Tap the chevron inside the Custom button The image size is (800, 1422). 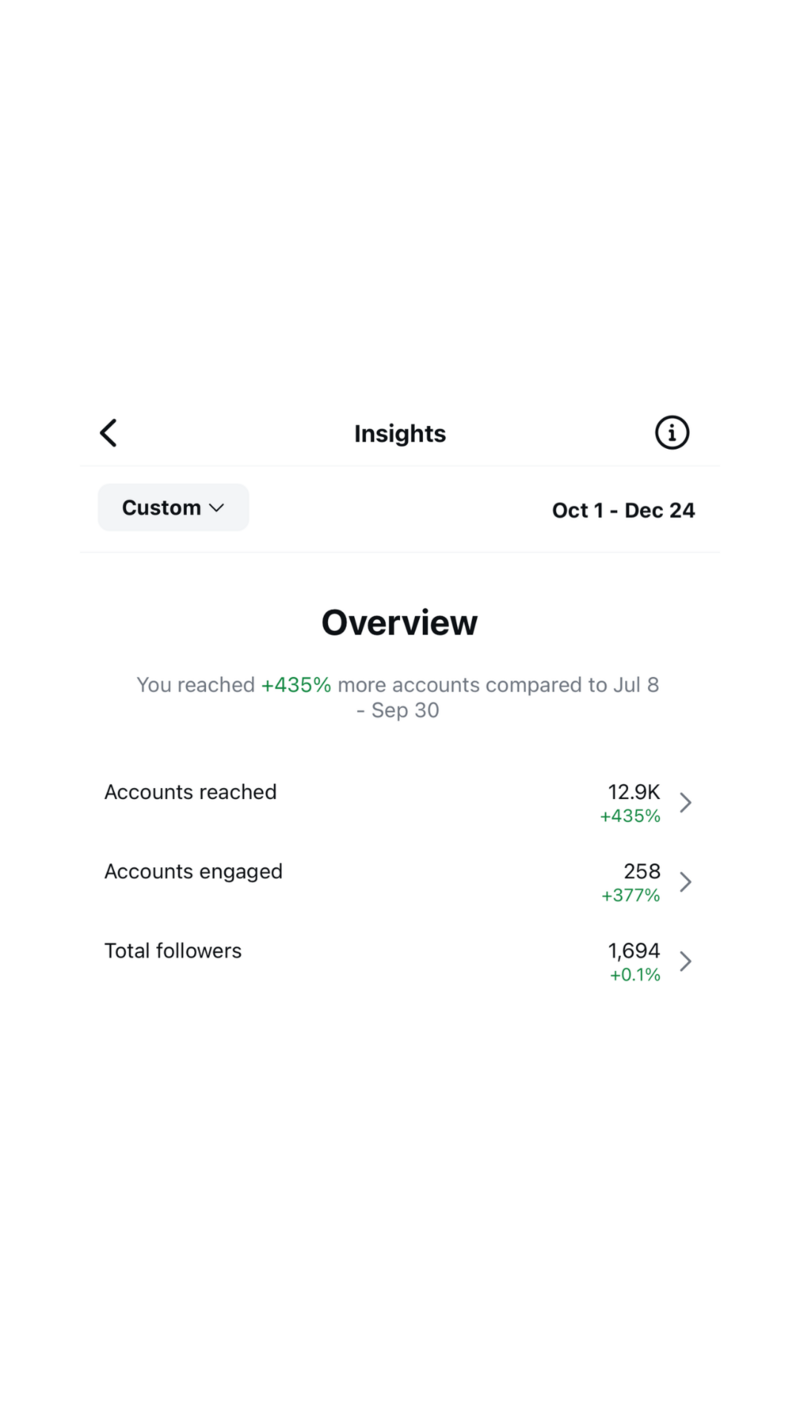click(x=216, y=508)
